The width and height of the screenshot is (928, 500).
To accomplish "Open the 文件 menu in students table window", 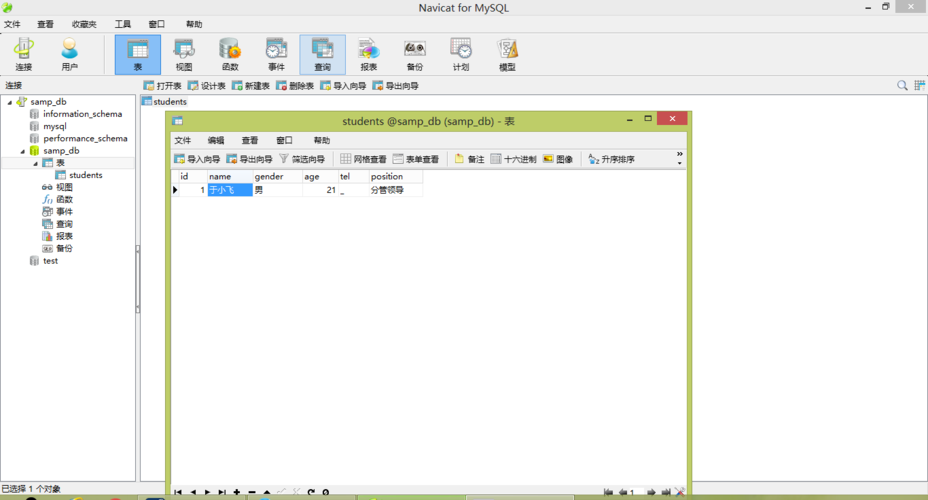I will (x=182, y=140).
